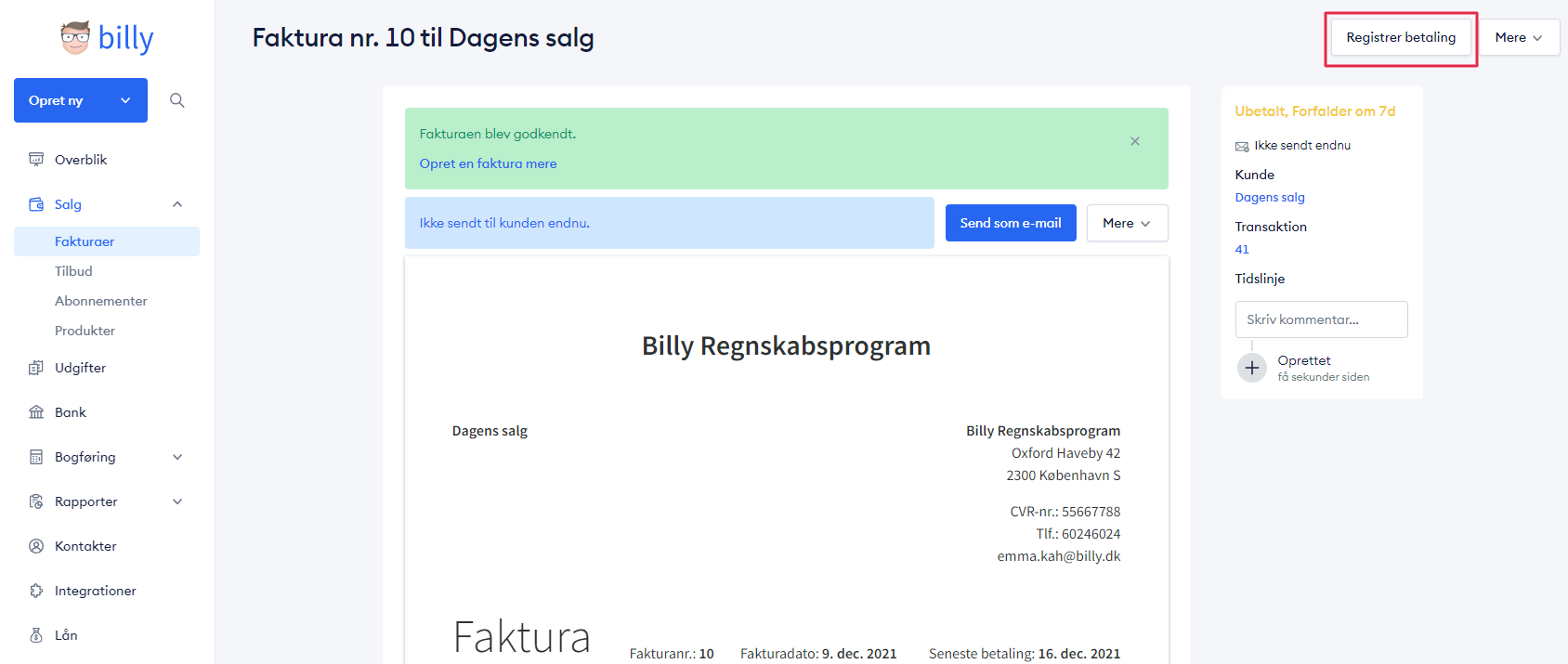Click the Rapporter document icon
The width and height of the screenshot is (1568, 664).
[x=36, y=501]
